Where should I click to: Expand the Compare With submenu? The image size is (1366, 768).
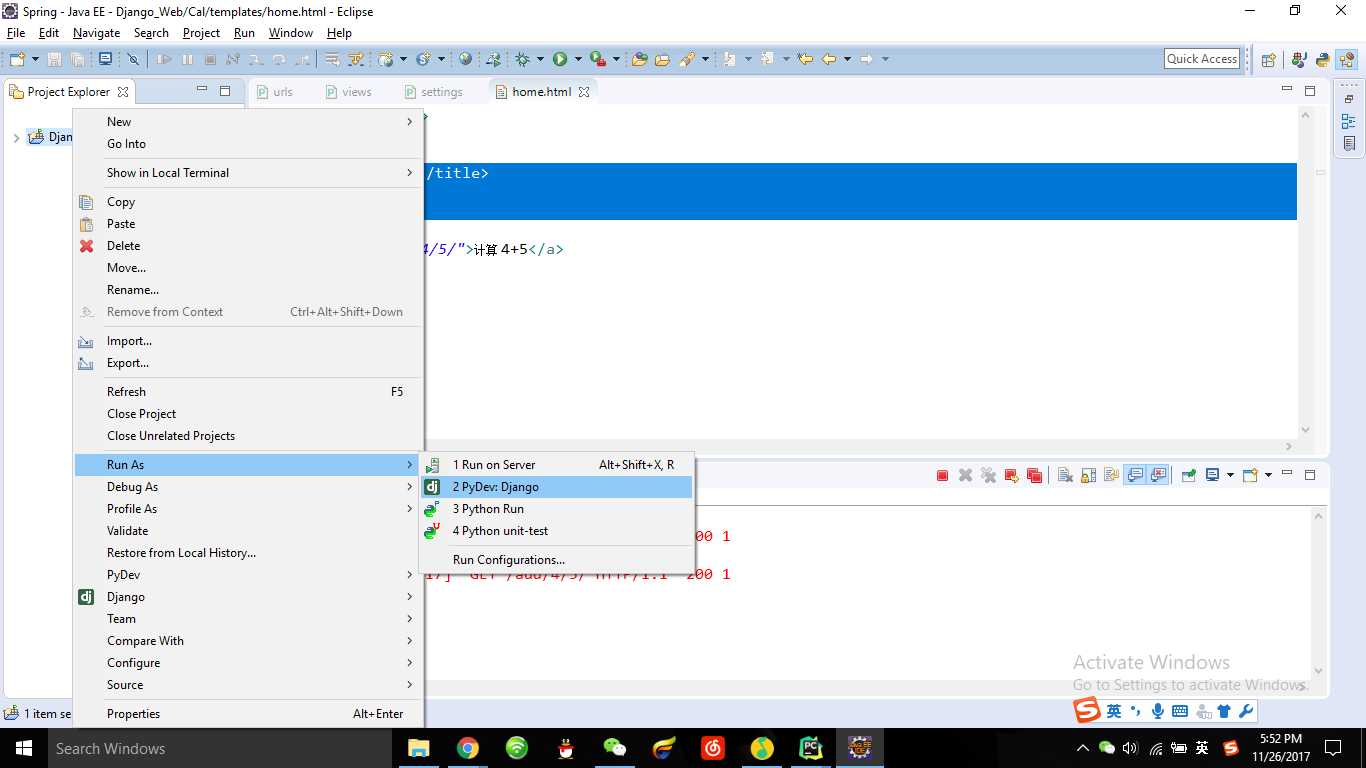[x=249, y=641]
